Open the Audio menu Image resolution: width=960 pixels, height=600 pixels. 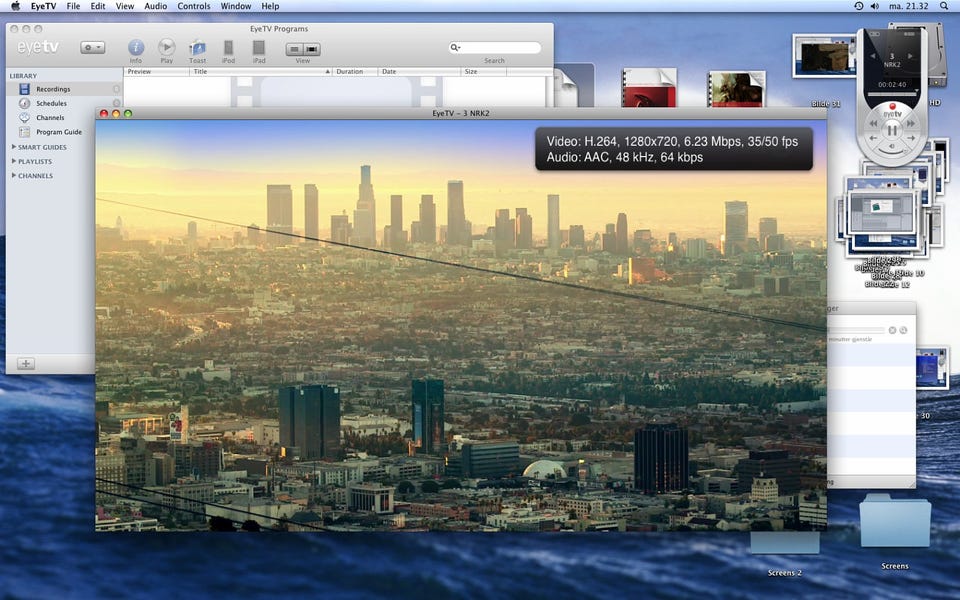point(155,6)
